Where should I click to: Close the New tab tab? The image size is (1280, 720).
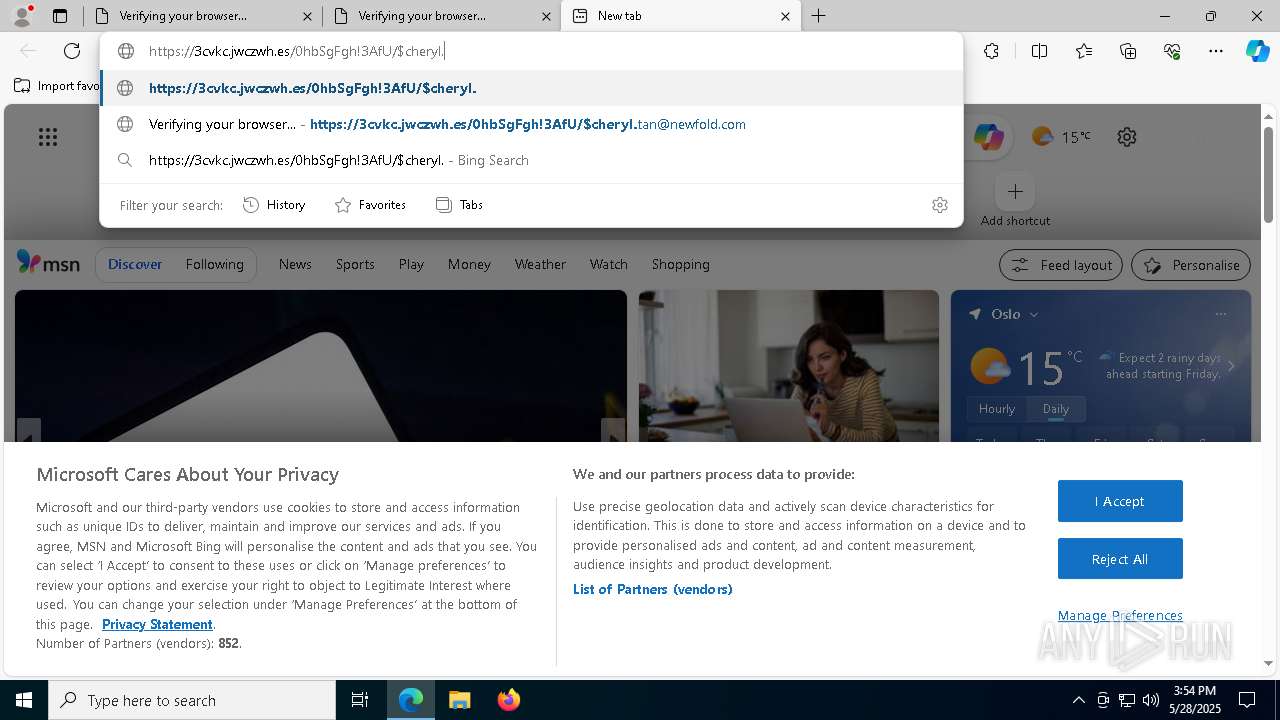(x=785, y=16)
